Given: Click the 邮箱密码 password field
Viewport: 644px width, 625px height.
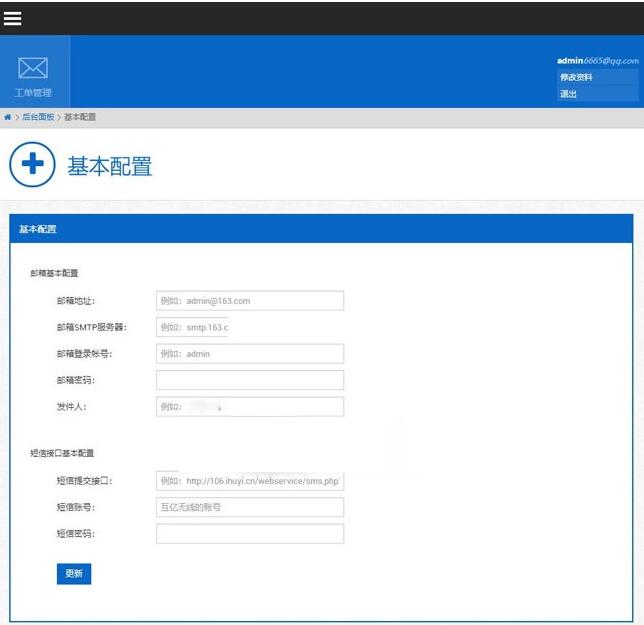Looking at the screenshot, I should point(250,380).
